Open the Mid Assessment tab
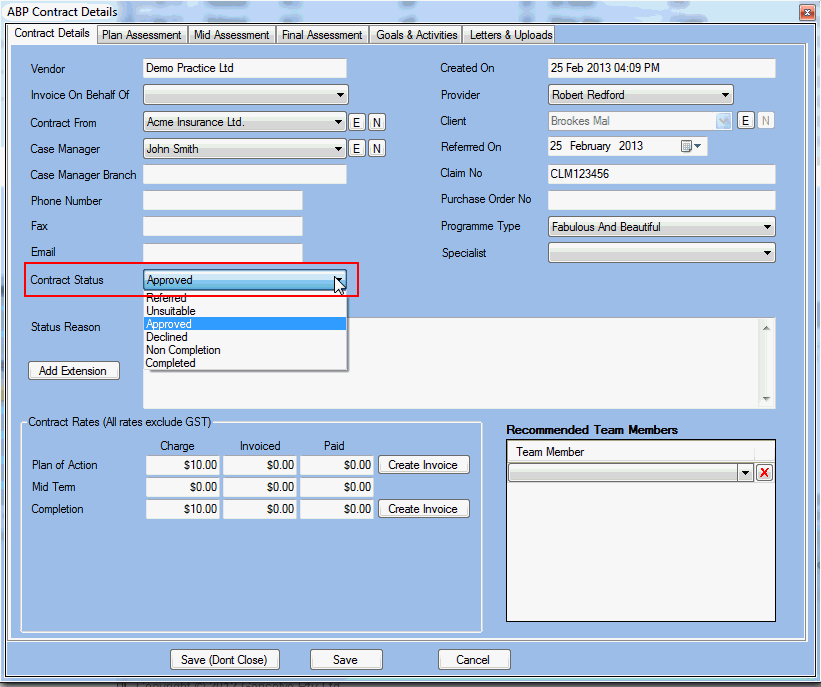821x687 pixels. 231,35
